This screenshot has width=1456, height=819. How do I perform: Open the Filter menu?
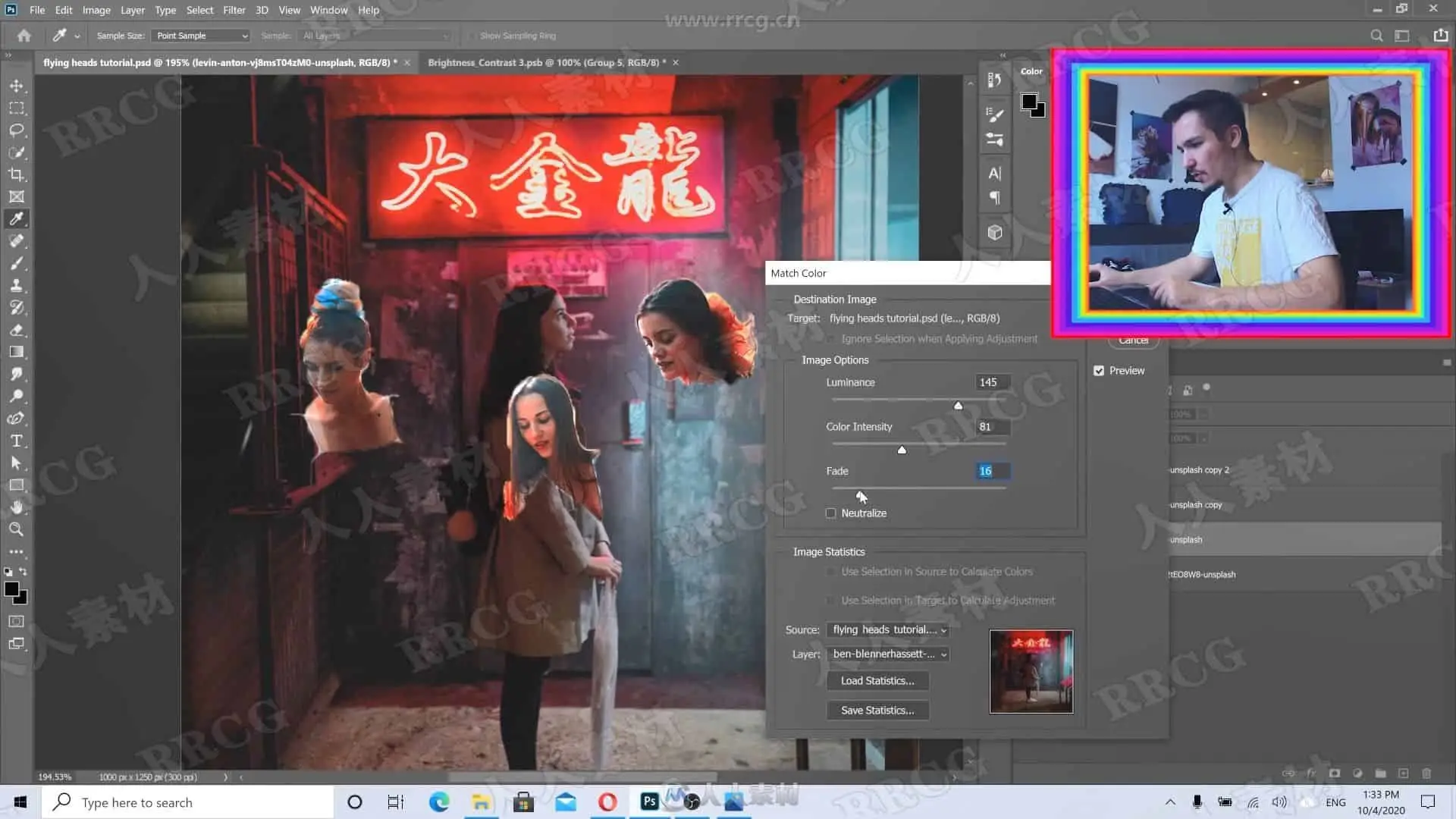click(234, 10)
